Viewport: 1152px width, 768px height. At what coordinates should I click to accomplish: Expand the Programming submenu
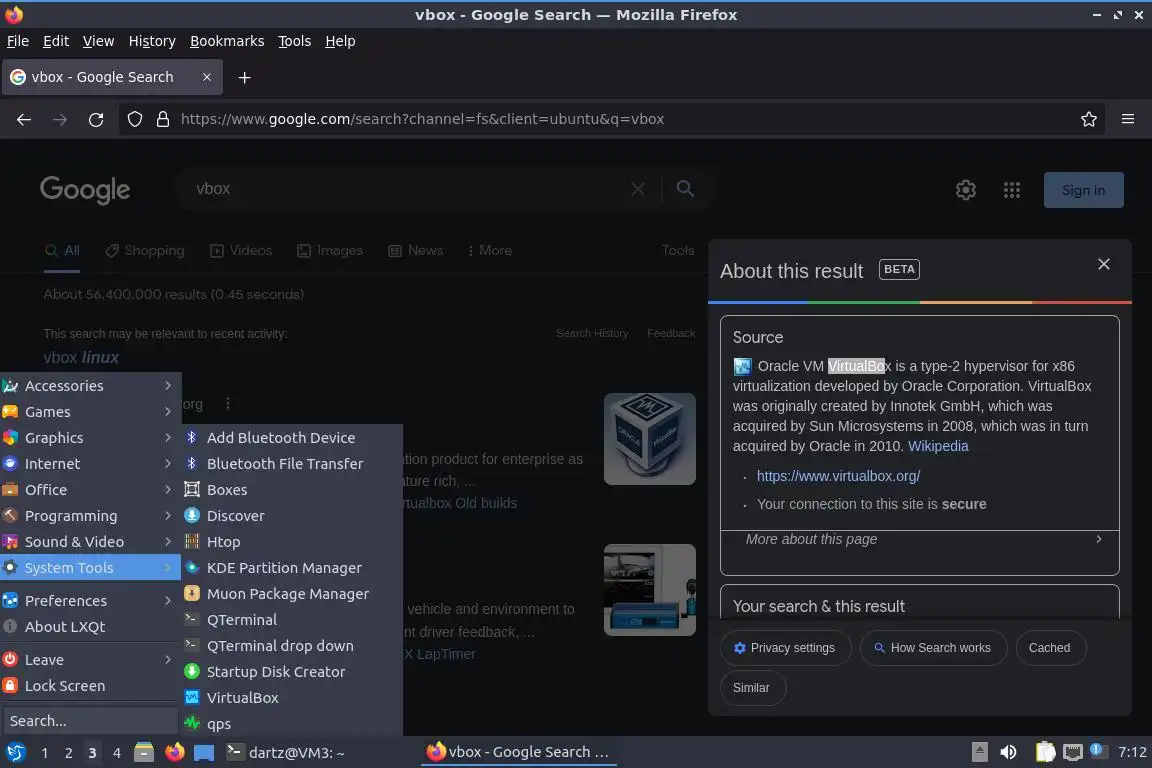90,516
